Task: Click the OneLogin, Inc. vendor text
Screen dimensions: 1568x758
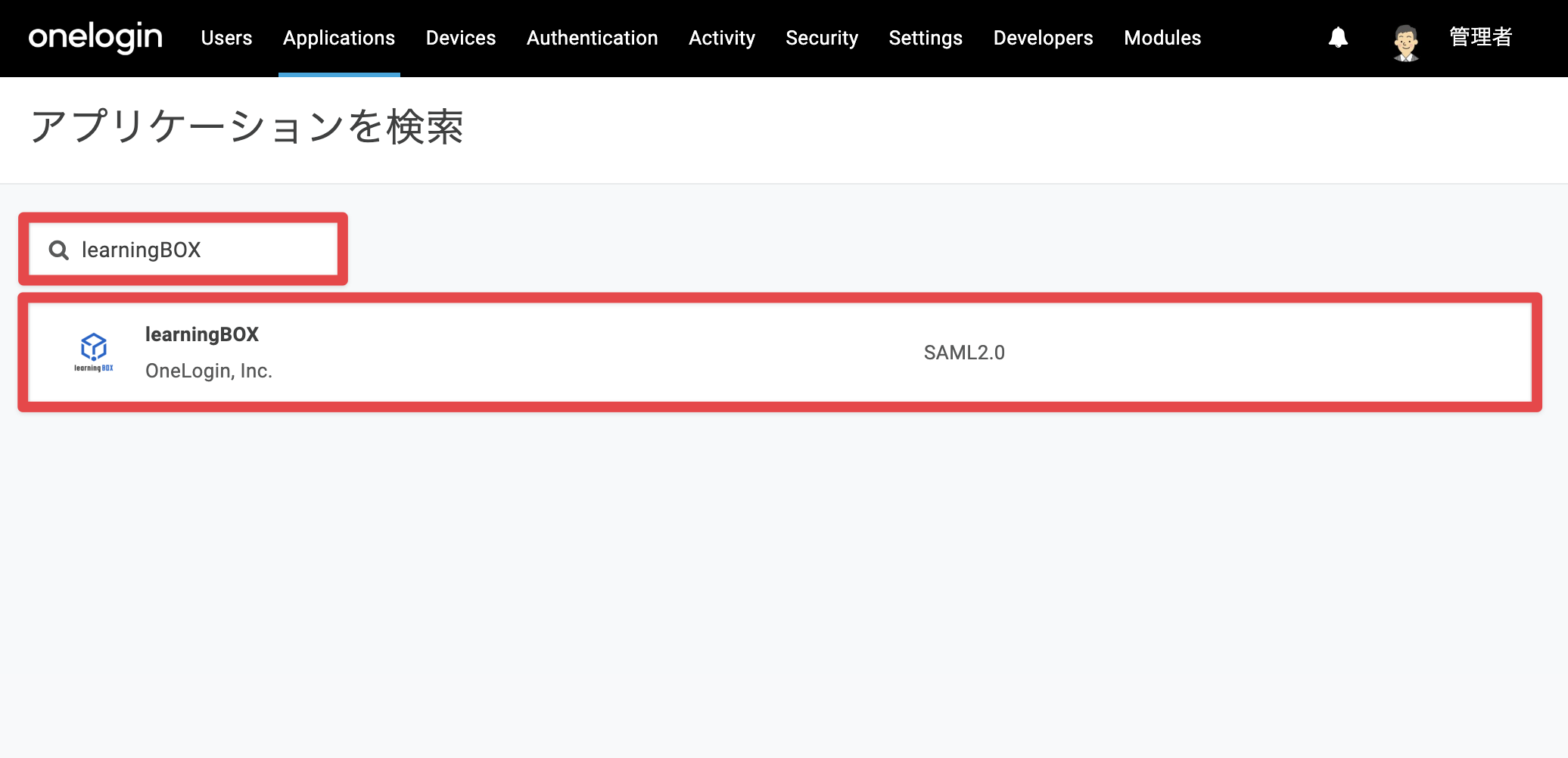Action: (x=209, y=371)
